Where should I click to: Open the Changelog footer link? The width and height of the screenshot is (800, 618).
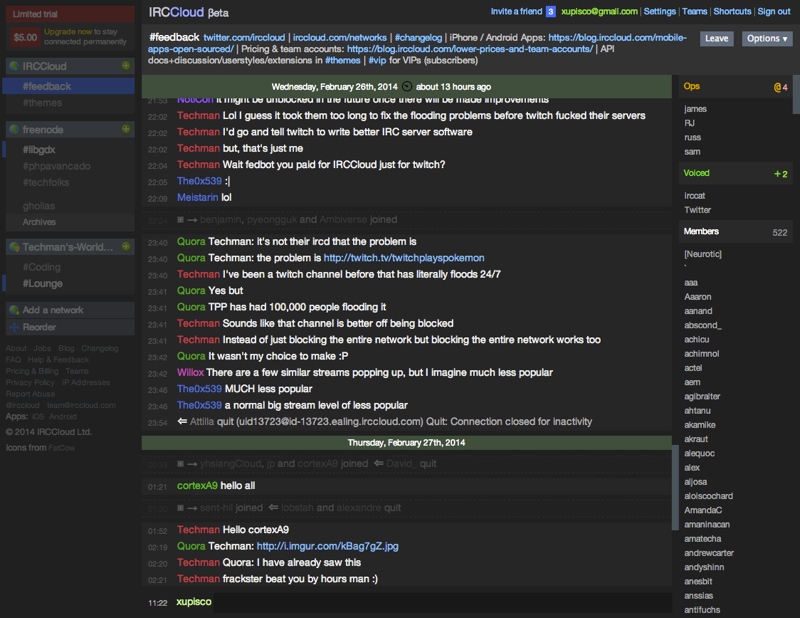(x=99, y=348)
